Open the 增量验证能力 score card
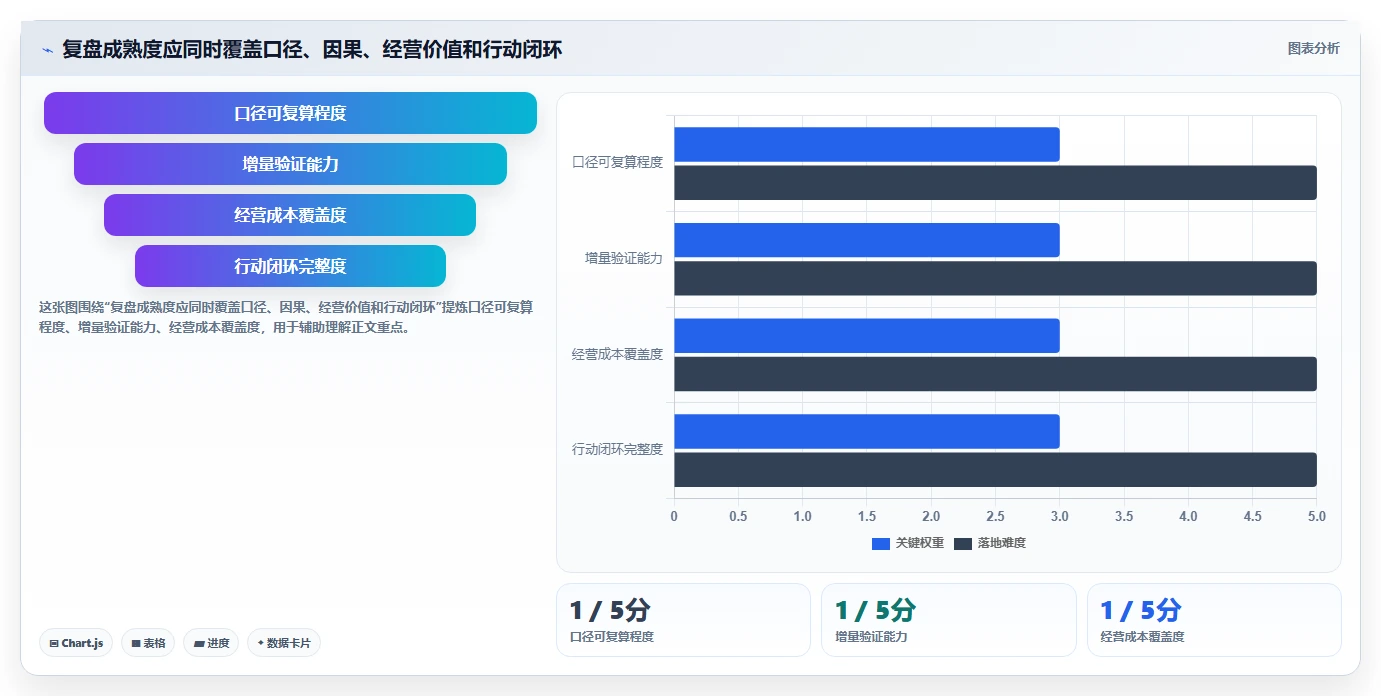1381x696 pixels. pos(949,620)
